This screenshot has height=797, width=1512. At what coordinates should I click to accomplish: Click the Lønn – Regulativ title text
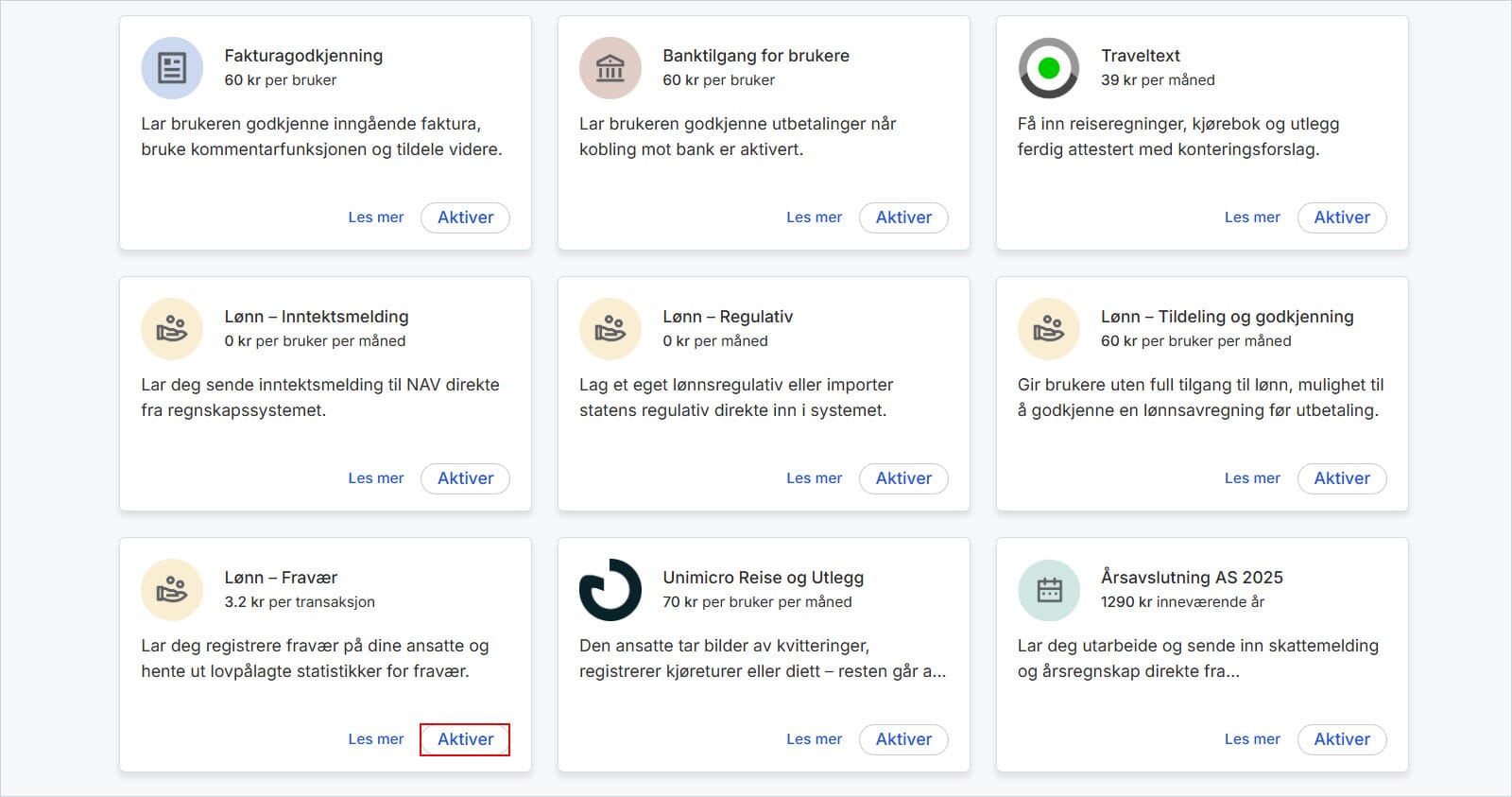[728, 317]
